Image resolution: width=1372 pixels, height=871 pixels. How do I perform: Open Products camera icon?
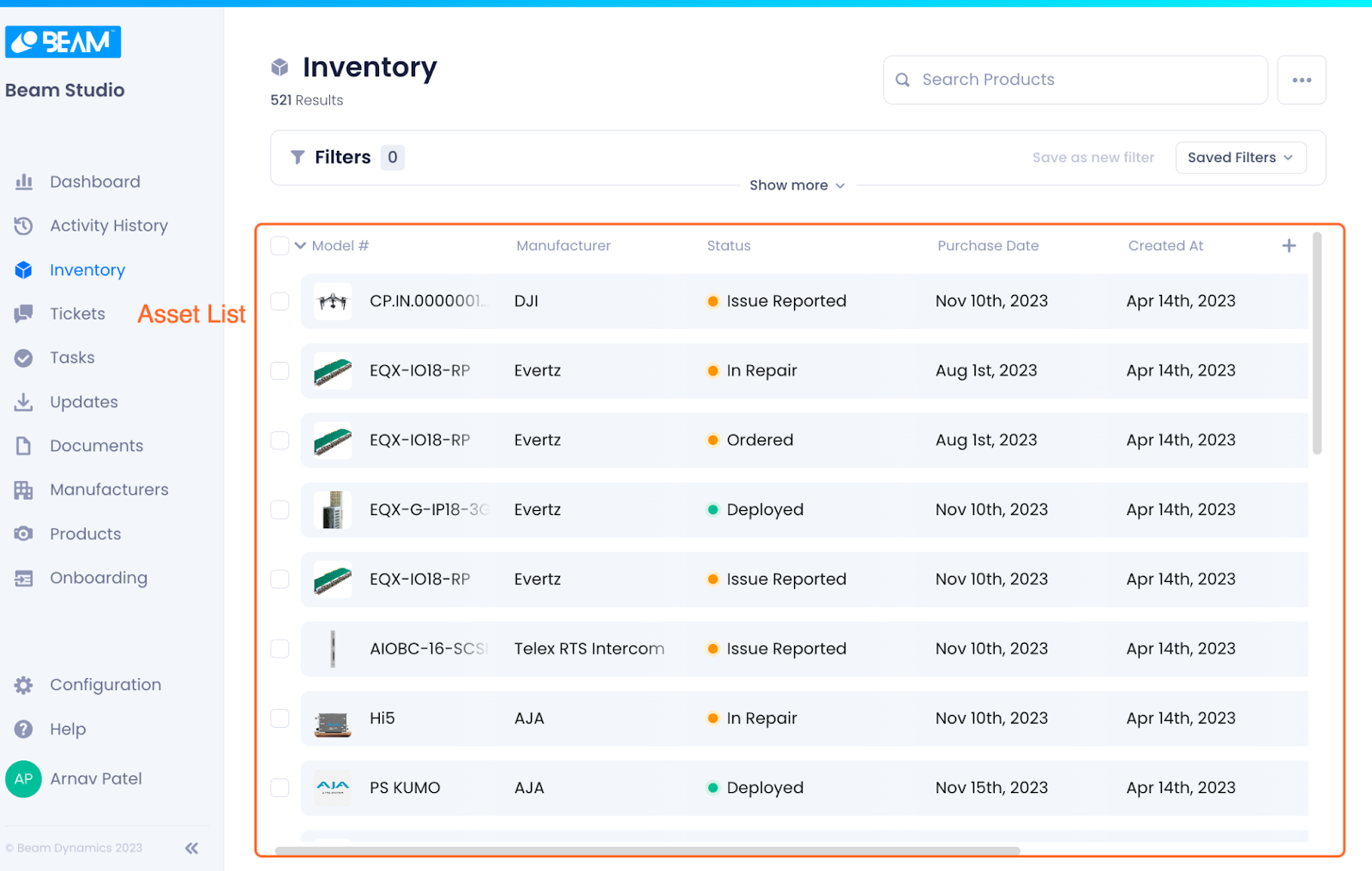coord(24,534)
